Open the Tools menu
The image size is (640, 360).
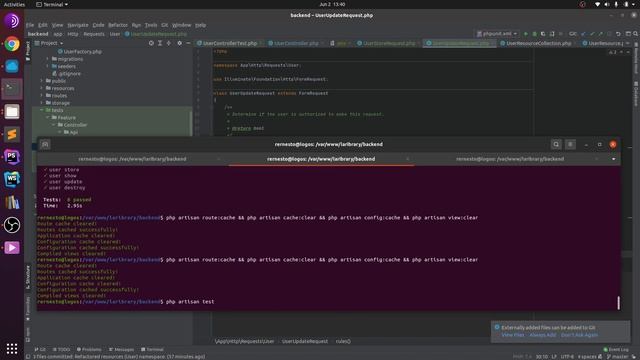tap(151, 25)
